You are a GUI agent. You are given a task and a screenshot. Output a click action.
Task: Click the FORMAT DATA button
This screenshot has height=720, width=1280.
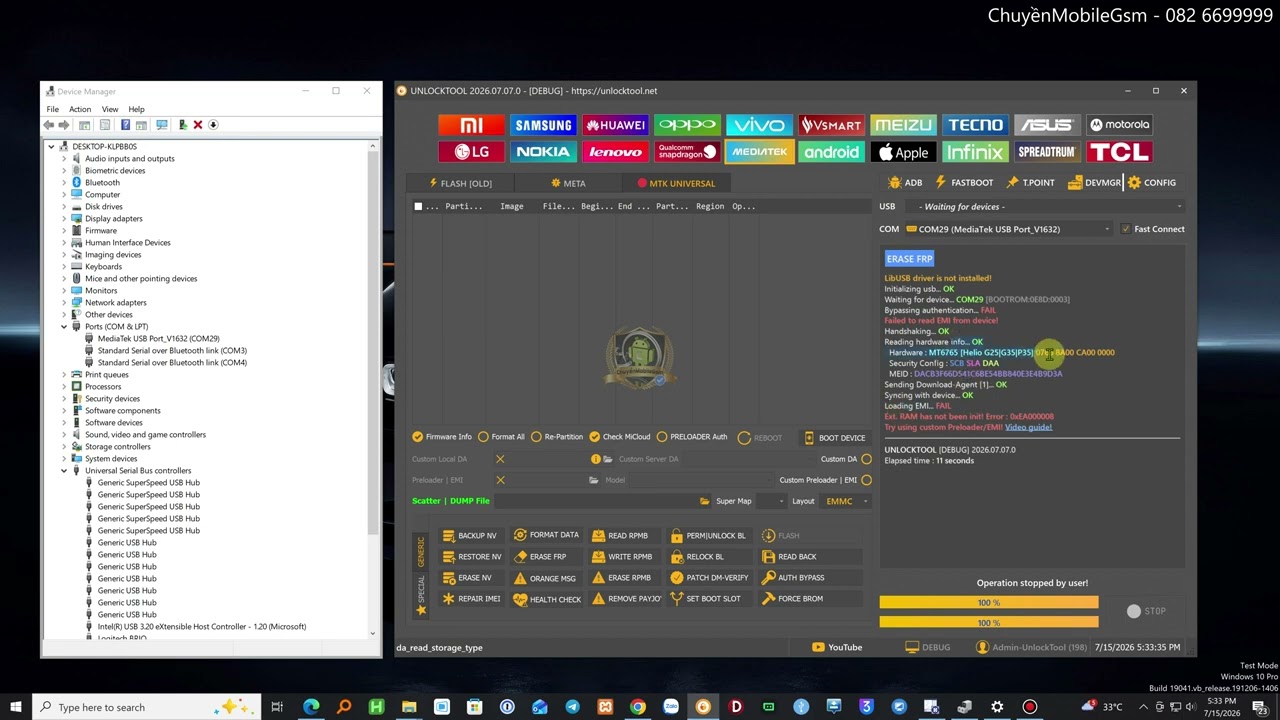pos(546,535)
